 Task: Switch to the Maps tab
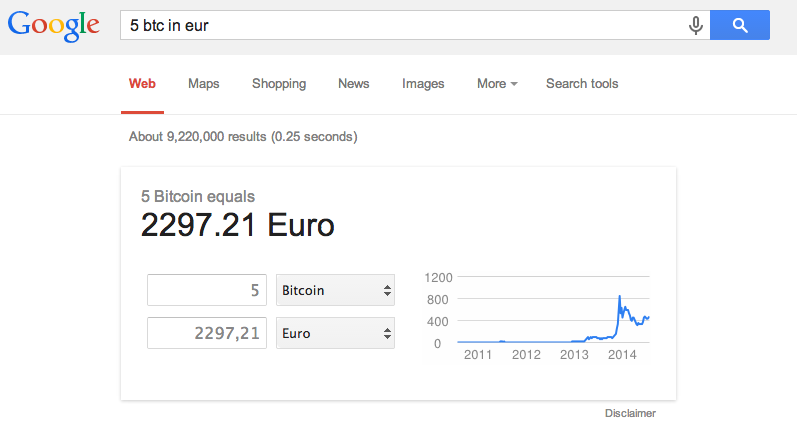203,84
